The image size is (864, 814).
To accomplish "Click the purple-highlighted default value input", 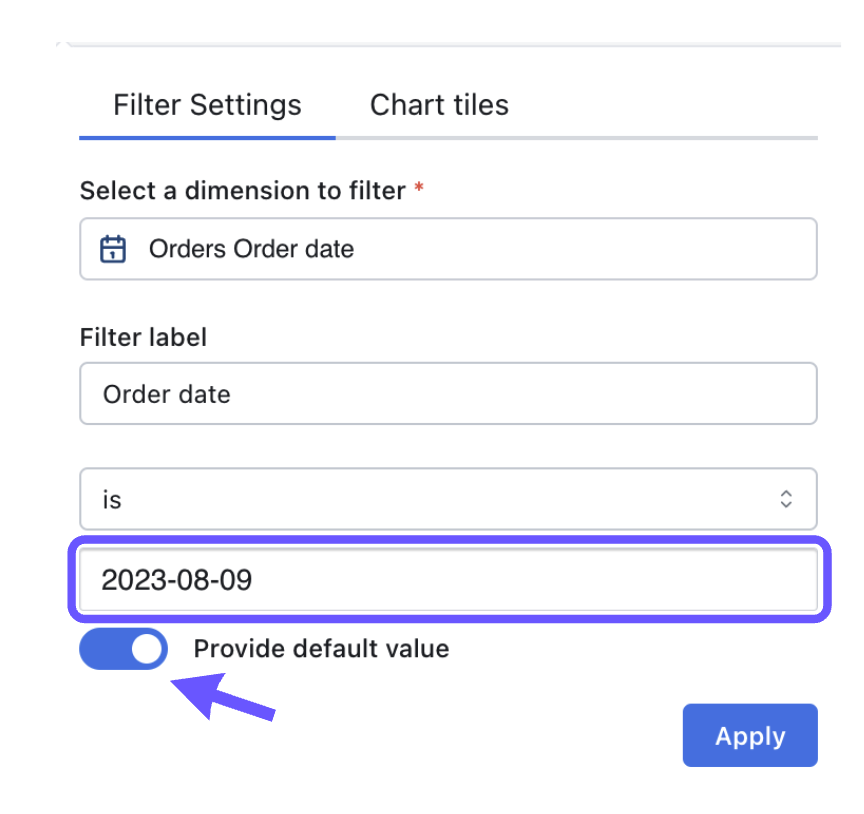I will click(448, 580).
